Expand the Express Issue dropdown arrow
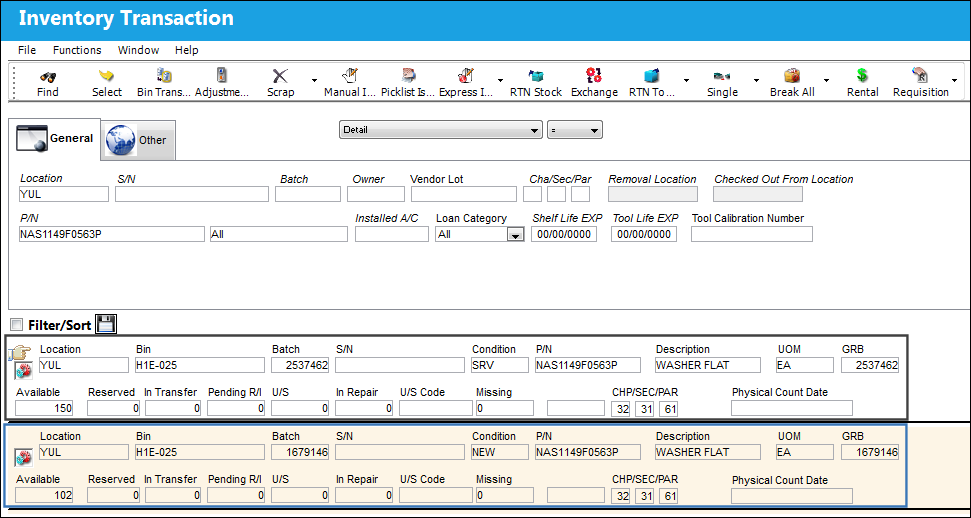Image resolution: width=971 pixels, height=518 pixels. 500,81
